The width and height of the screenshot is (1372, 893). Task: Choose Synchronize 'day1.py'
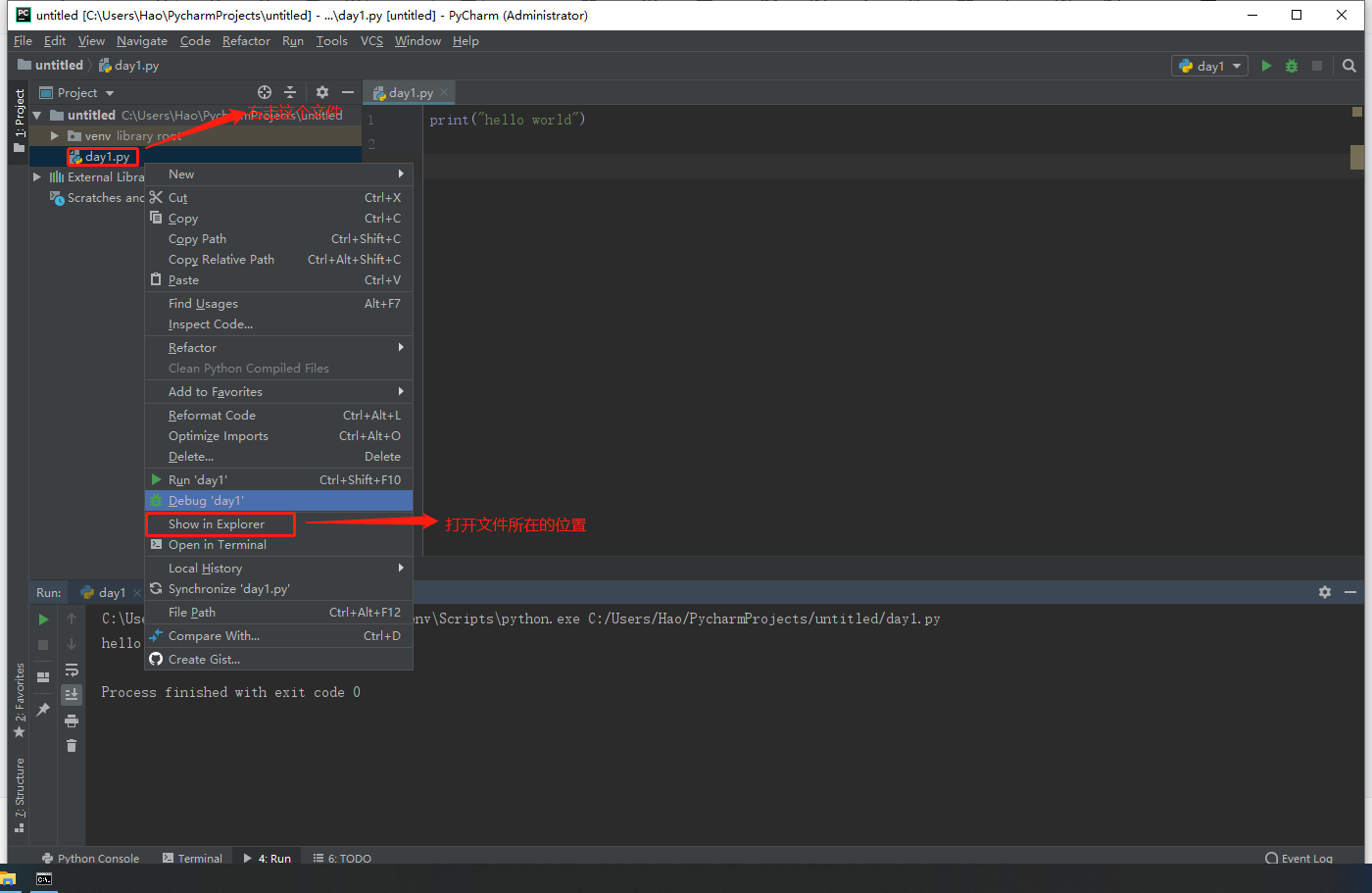tap(278, 589)
